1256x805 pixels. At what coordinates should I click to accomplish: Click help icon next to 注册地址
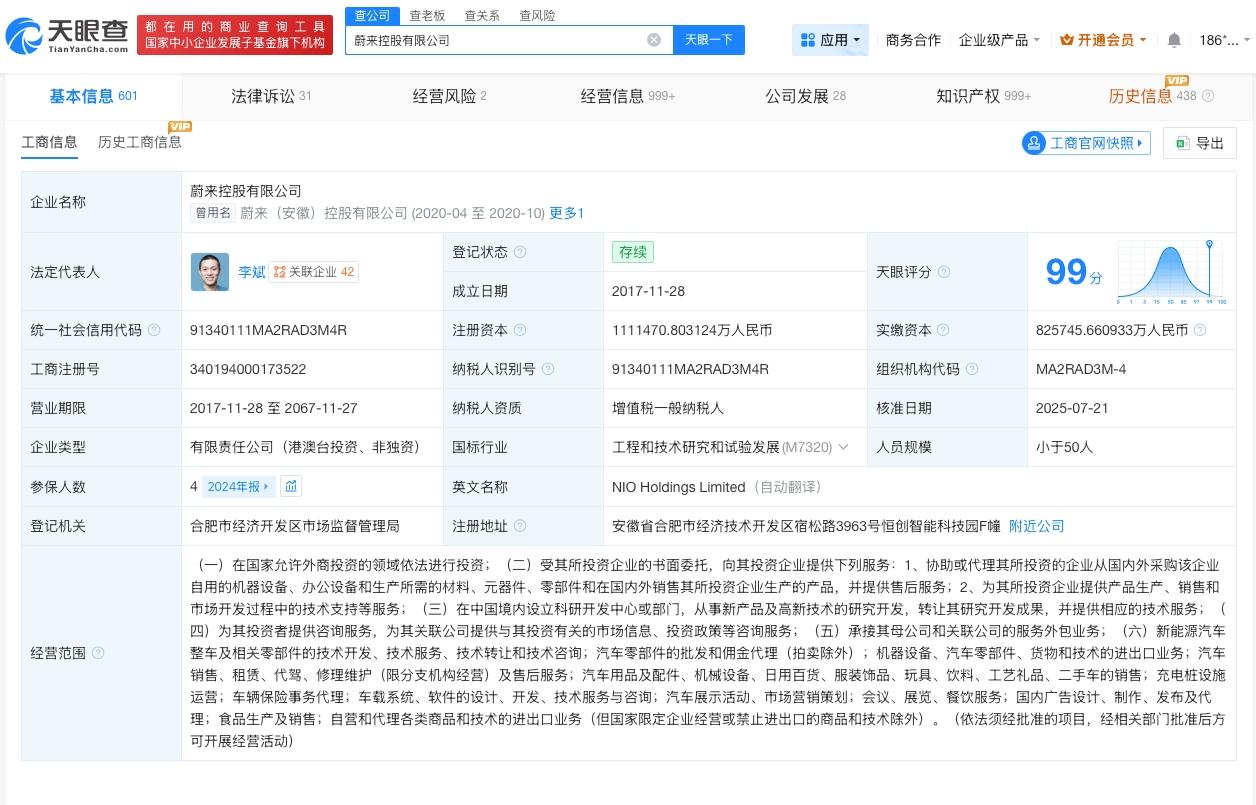[520, 526]
